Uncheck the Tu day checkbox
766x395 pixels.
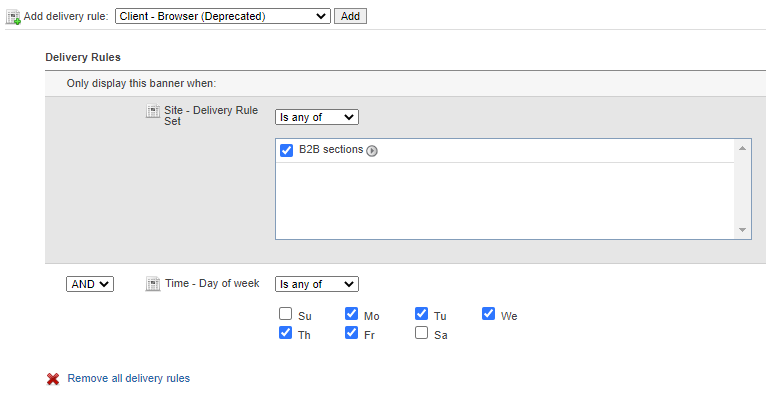(x=421, y=313)
